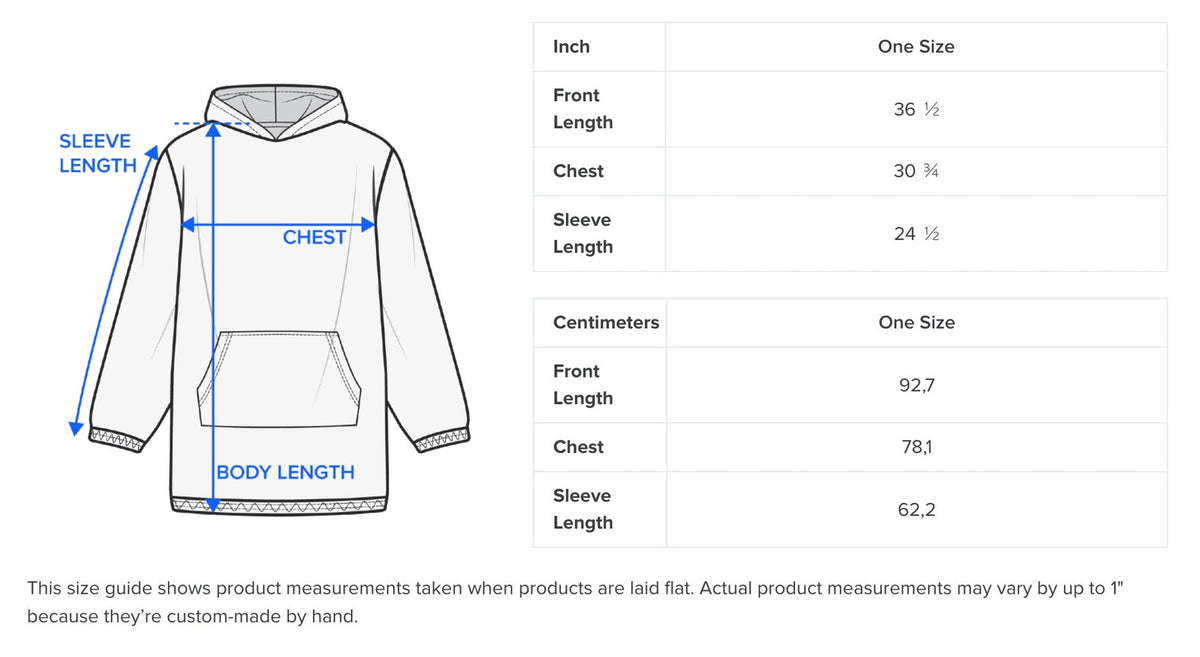Click the 36 ½ front length value
Viewport: 1200px width, 657px height.
coord(915,109)
